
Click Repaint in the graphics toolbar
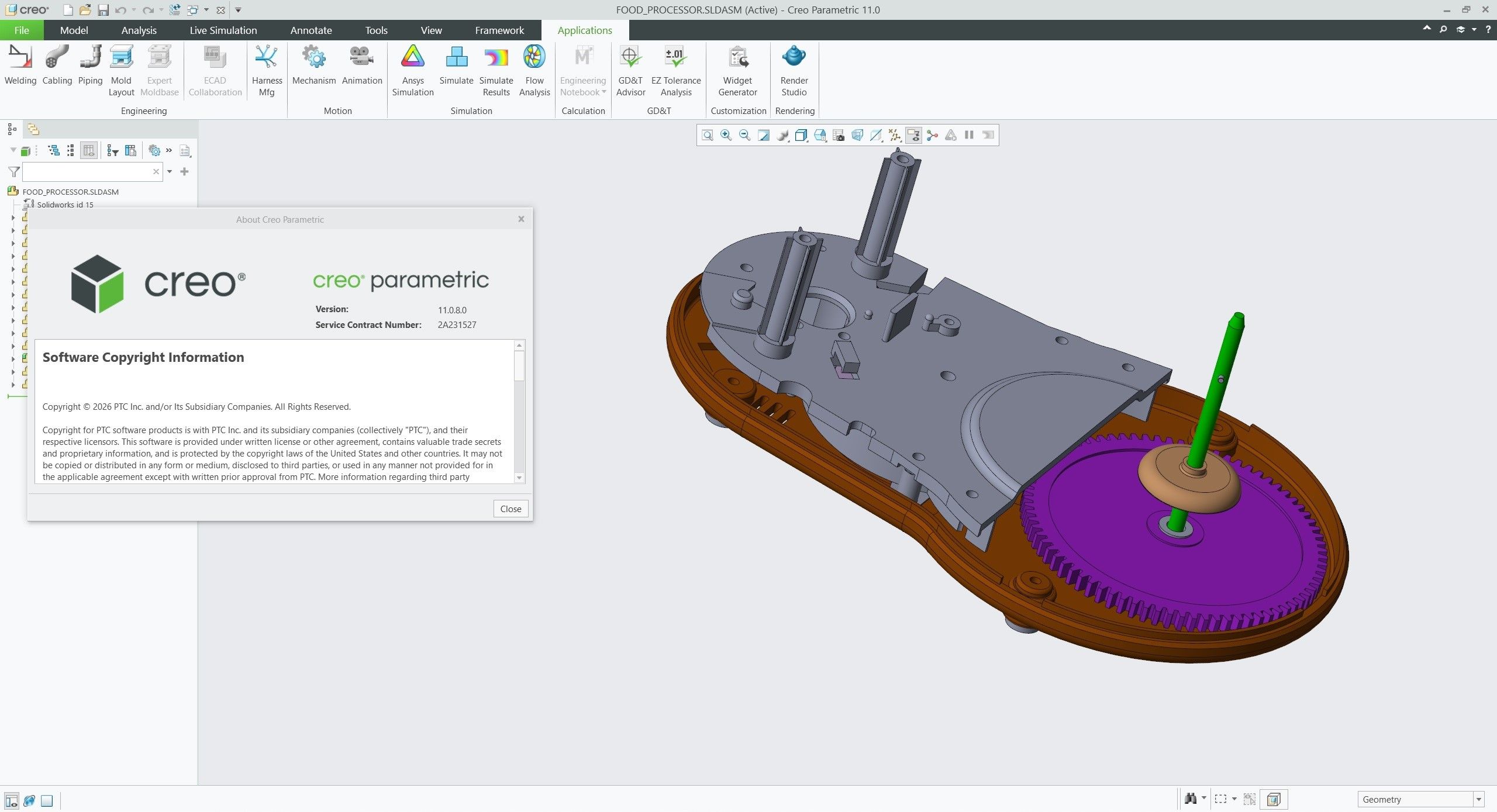click(x=764, y=136)
